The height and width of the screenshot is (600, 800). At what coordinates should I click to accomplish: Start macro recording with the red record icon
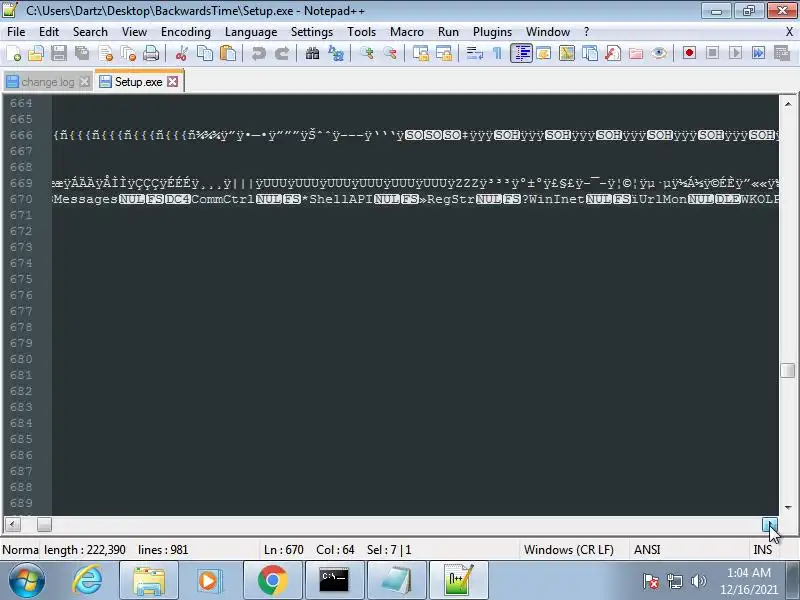click(689, 53)
